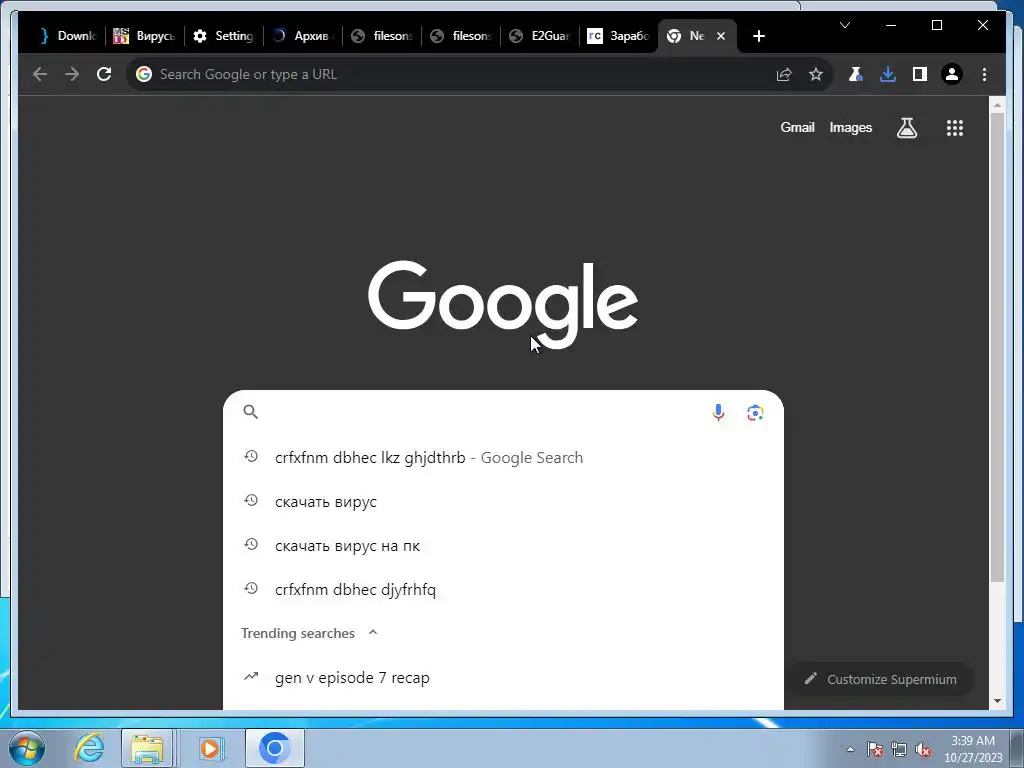The image size is (1024, 768).
Task: Show hidden system tray icons
Action: point(850,749)
